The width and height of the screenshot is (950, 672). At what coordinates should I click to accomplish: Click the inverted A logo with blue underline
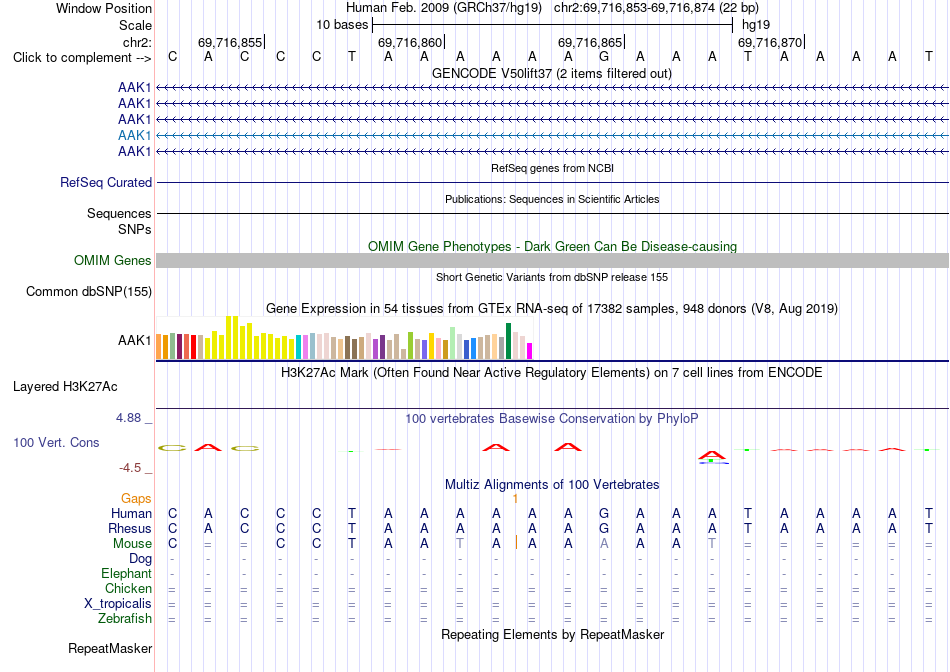tap(712, 457)
